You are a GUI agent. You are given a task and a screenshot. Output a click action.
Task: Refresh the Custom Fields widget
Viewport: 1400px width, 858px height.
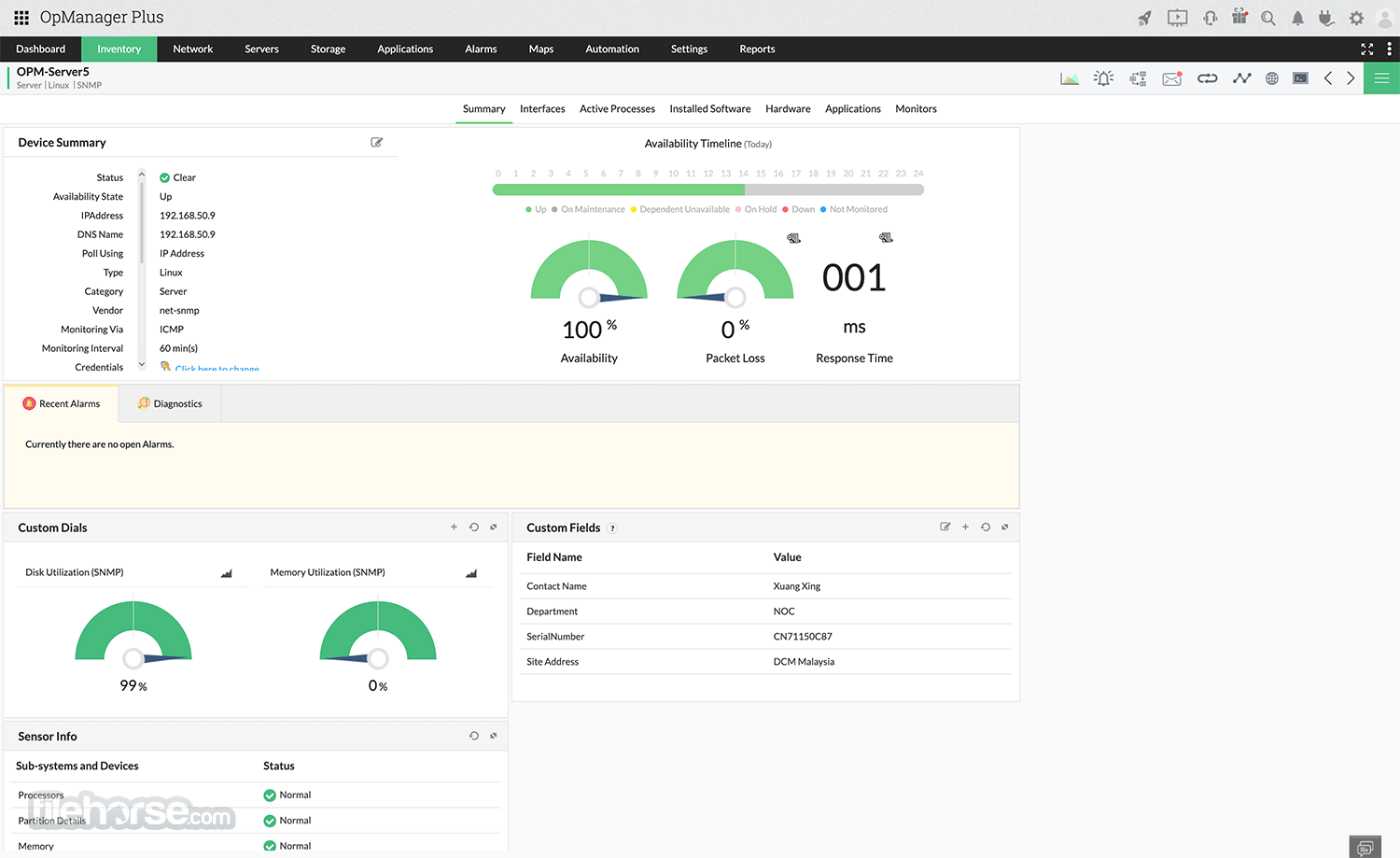(x=986, y=527)
